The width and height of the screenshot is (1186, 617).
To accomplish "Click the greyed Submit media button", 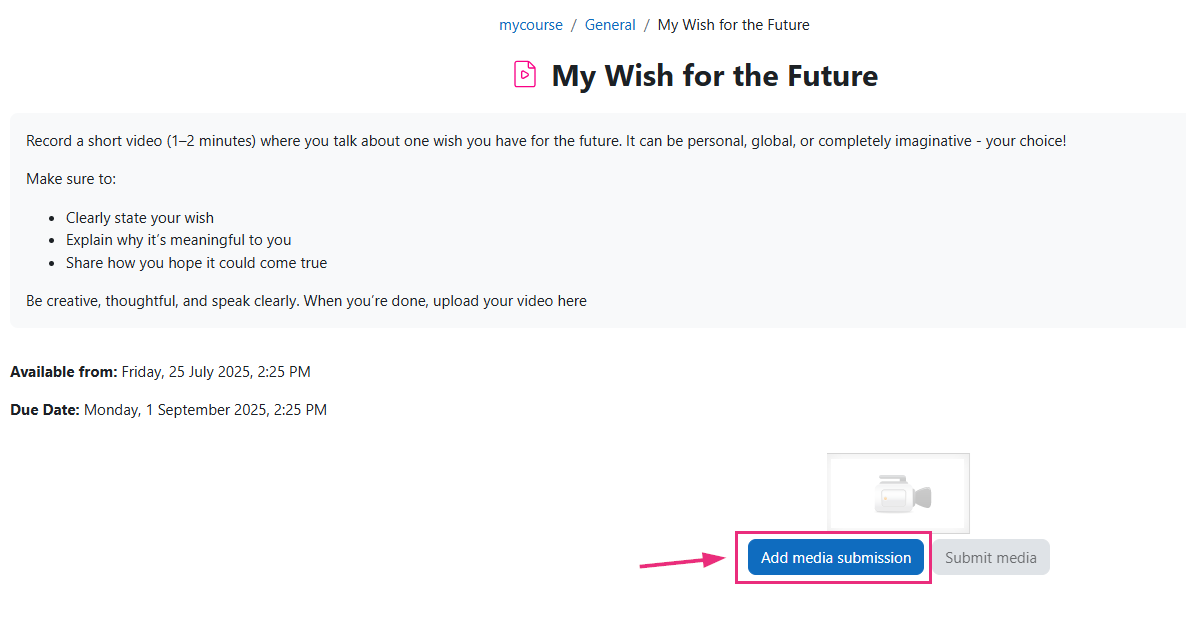I will pos(990,558).
